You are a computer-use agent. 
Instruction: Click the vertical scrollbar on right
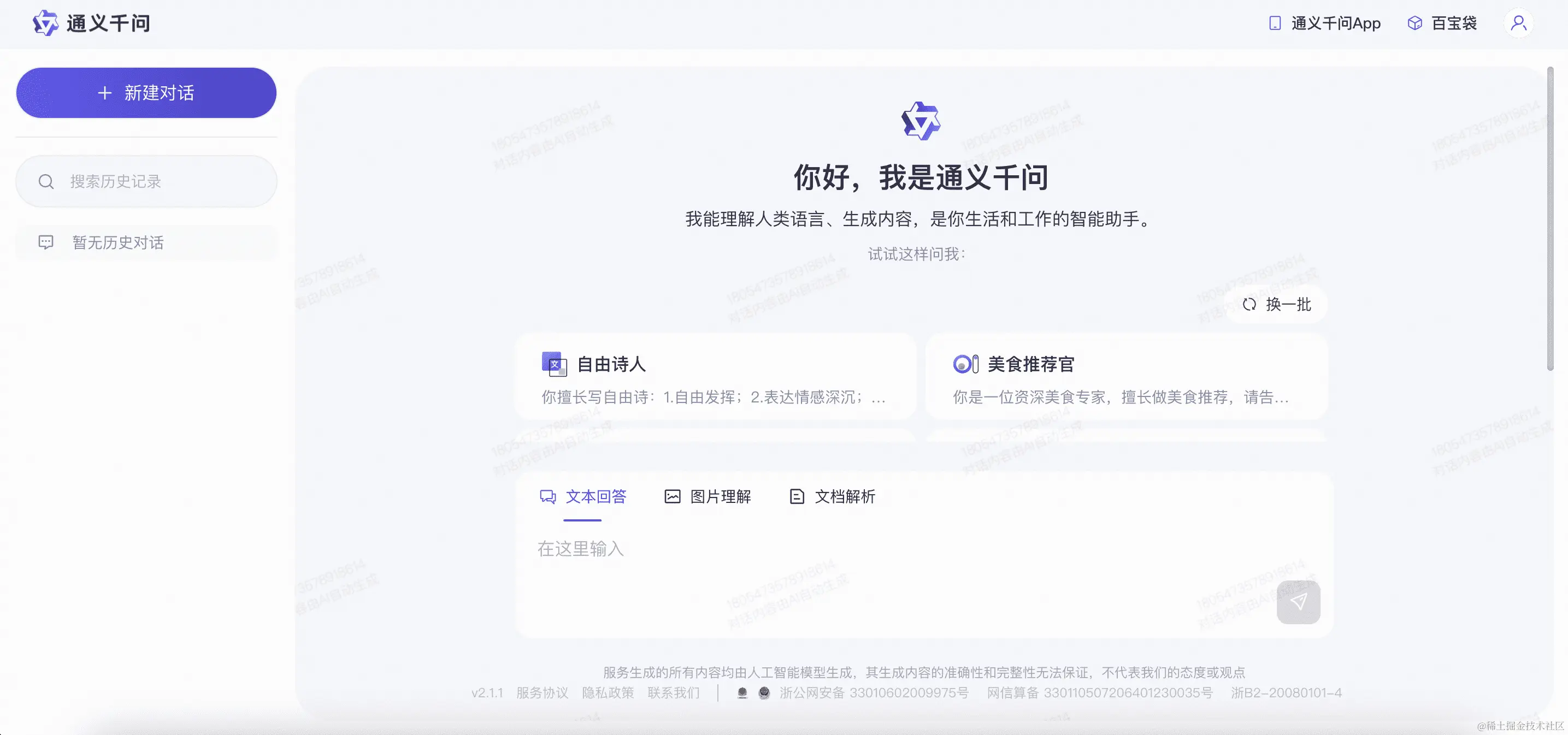click(x=1550, y=219)
